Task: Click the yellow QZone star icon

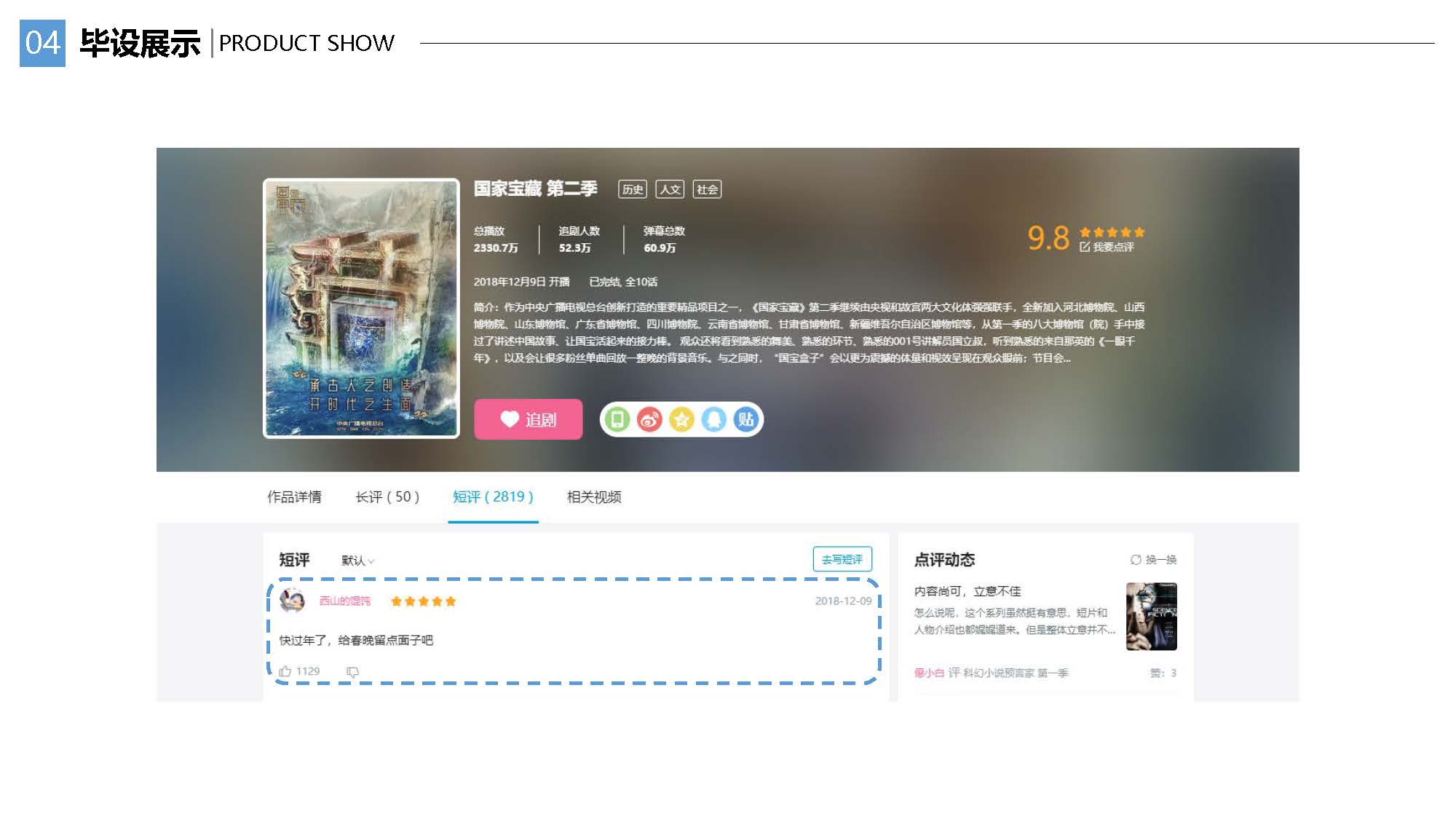Action: pyautogui.click(x=681, y=419)
